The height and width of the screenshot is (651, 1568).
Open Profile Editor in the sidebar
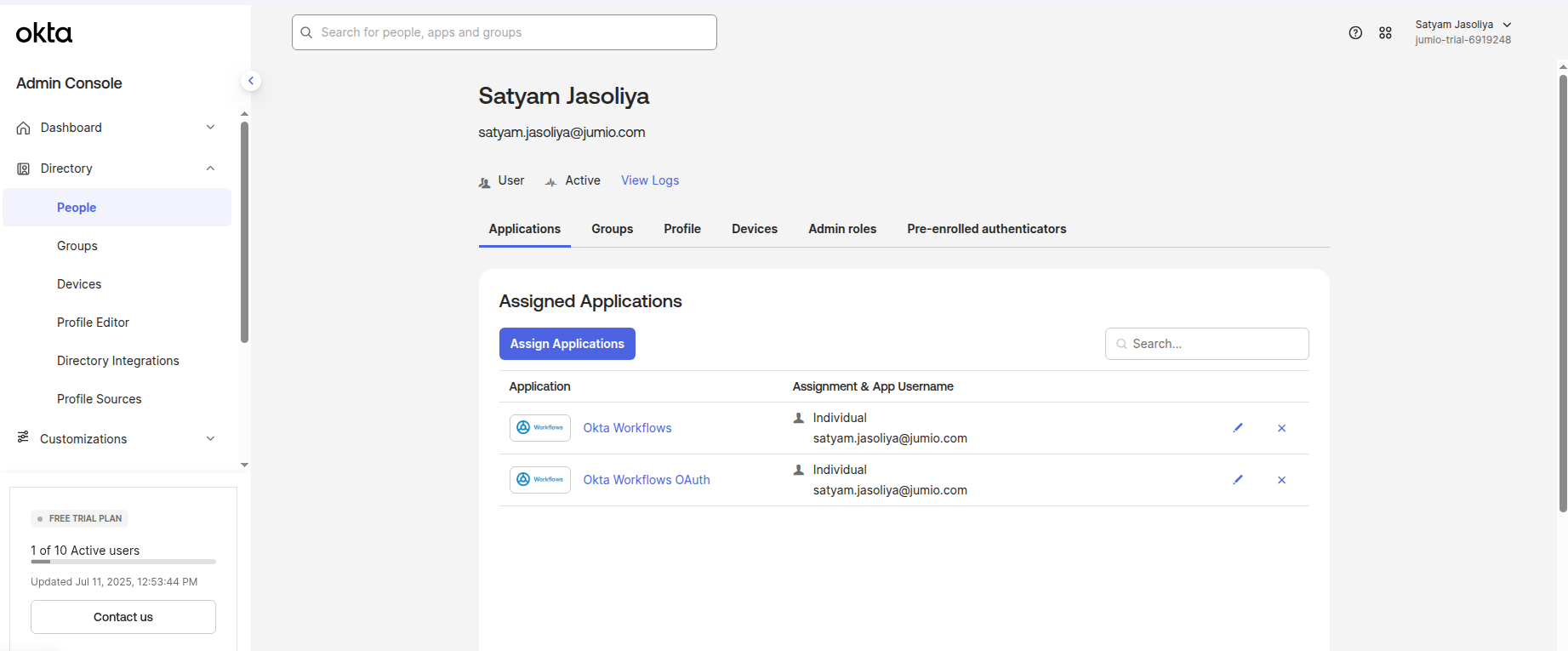click(93, 323)
